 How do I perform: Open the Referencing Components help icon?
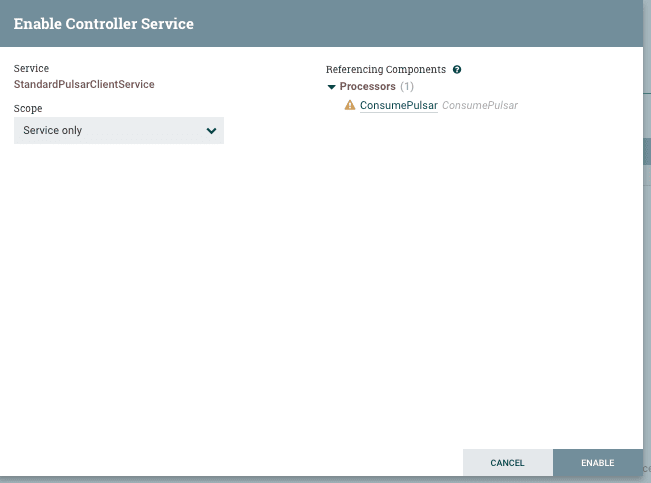click(x=457, y=69)
